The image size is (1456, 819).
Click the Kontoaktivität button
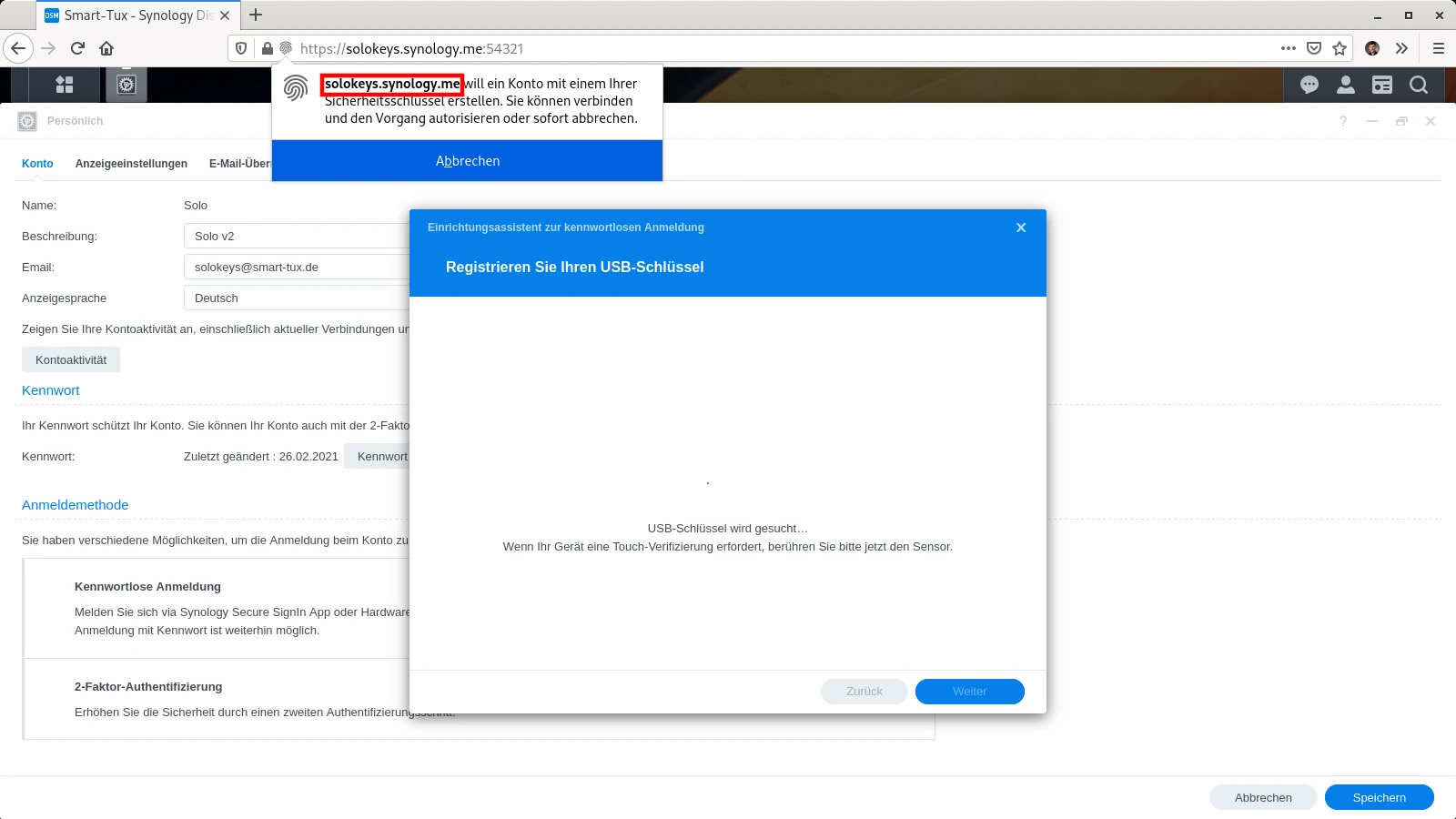(71, 359)
